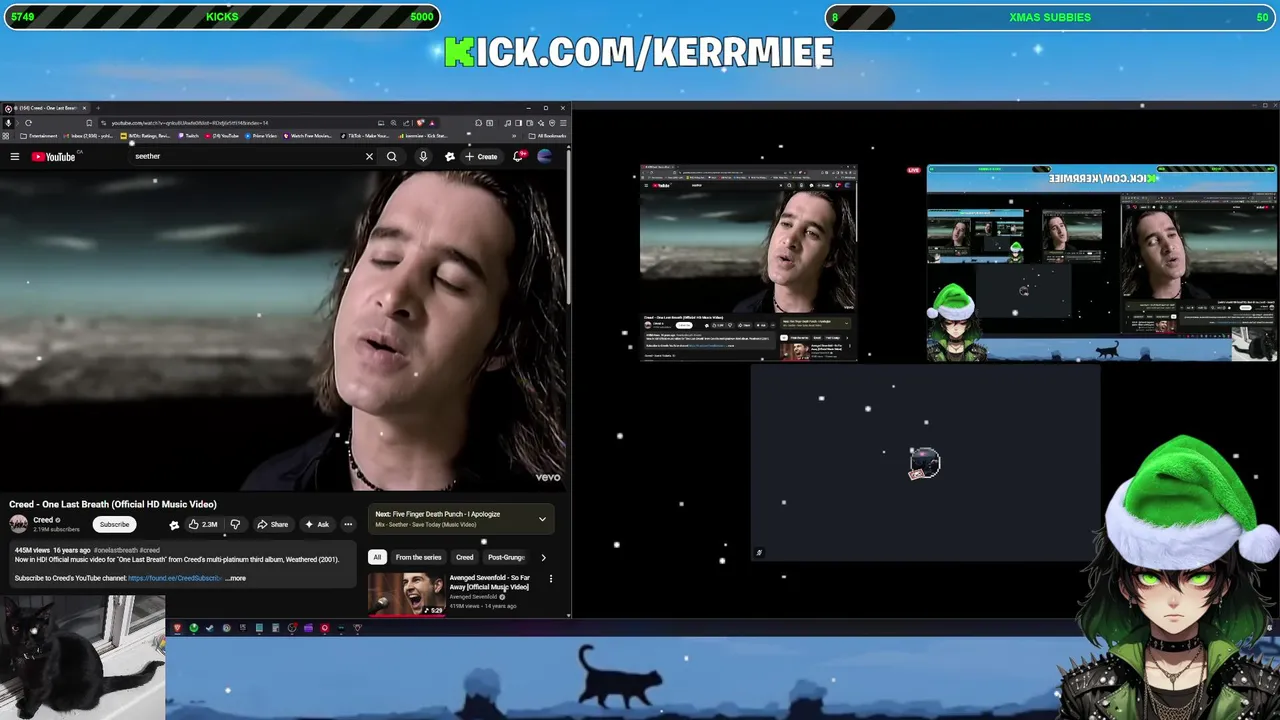Switch to the Creed browser tab

coord(45,108)
